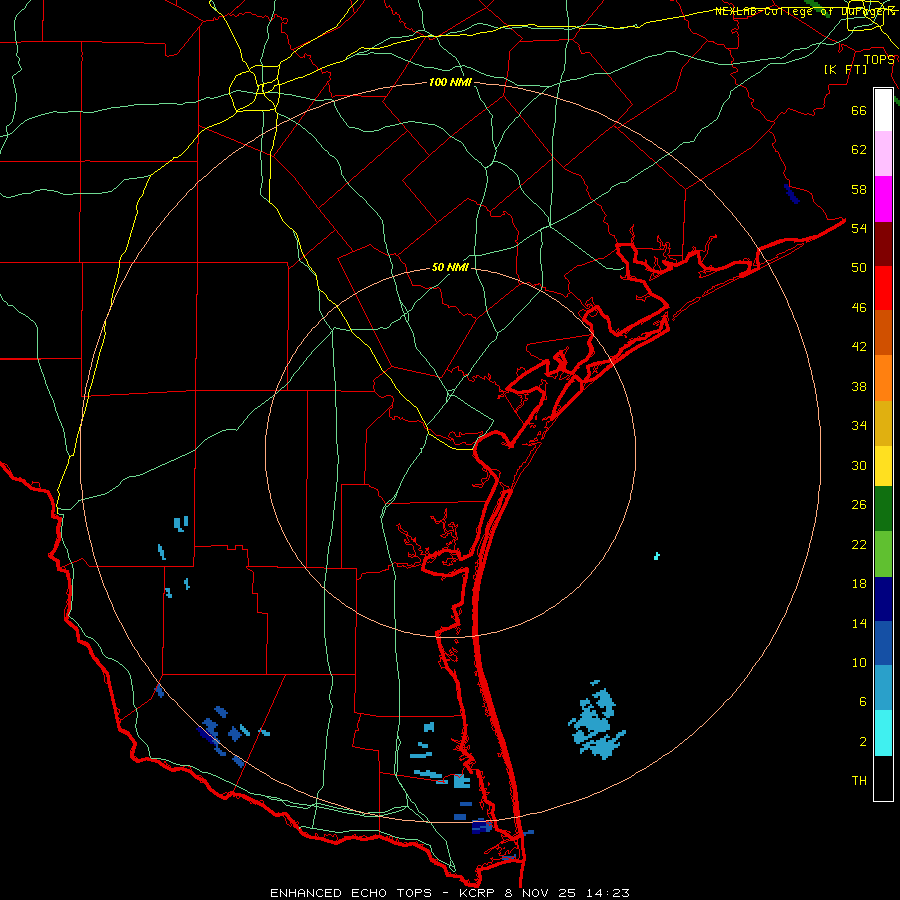Click the 50 NMI range ring label
Screen dimensions: 900x900
pyautogui.click(x=450, y=267)
